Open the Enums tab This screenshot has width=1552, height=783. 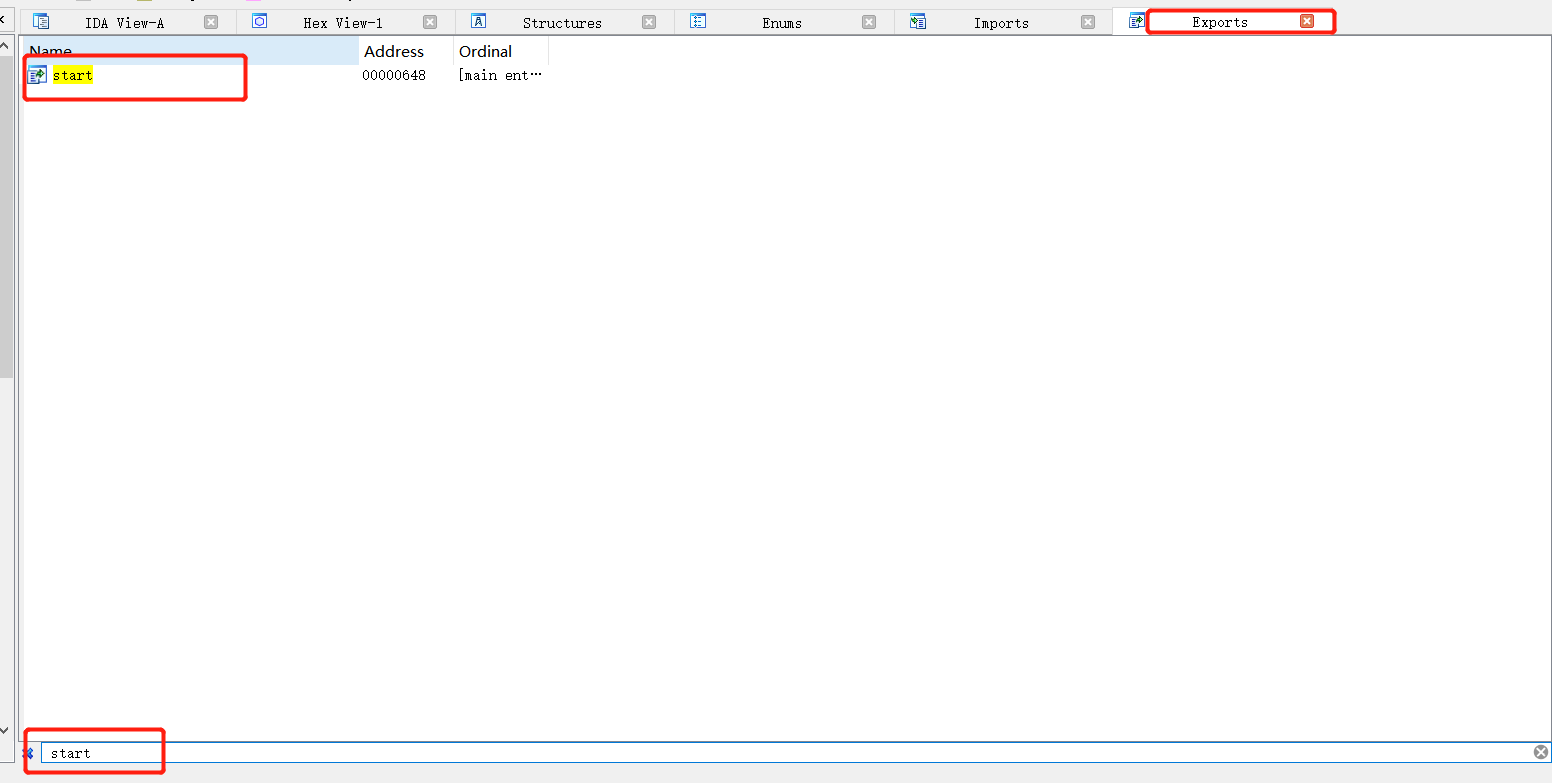pyautogui.click(x=782, y=22)
